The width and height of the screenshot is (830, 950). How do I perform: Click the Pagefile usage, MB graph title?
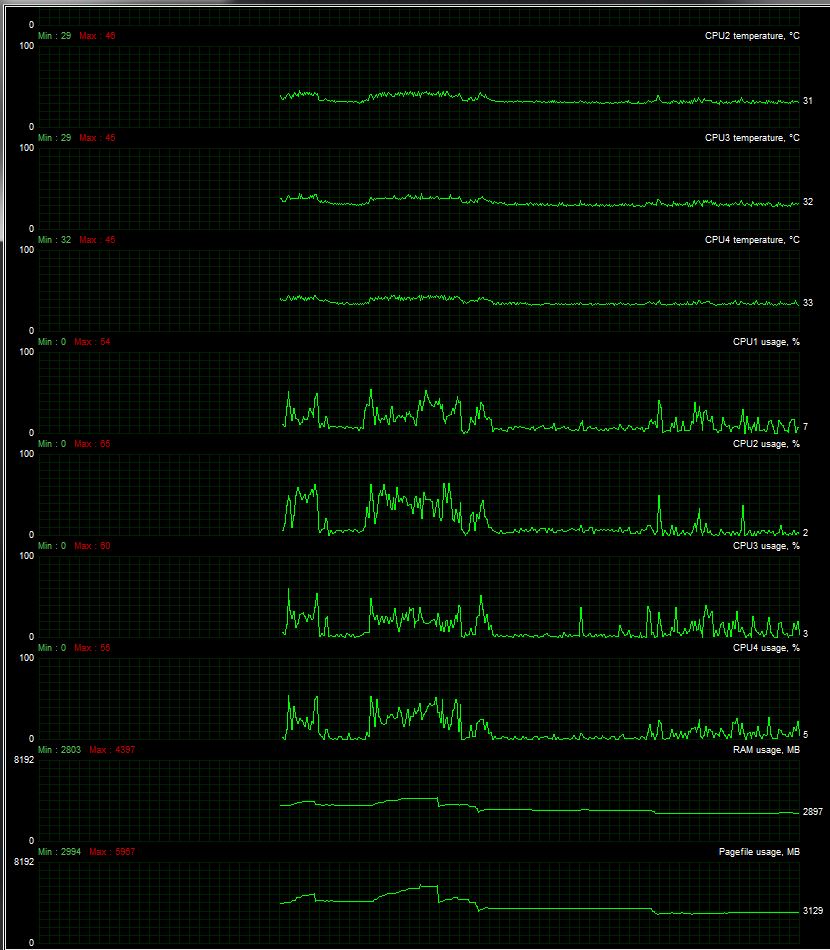click(759, 852)
